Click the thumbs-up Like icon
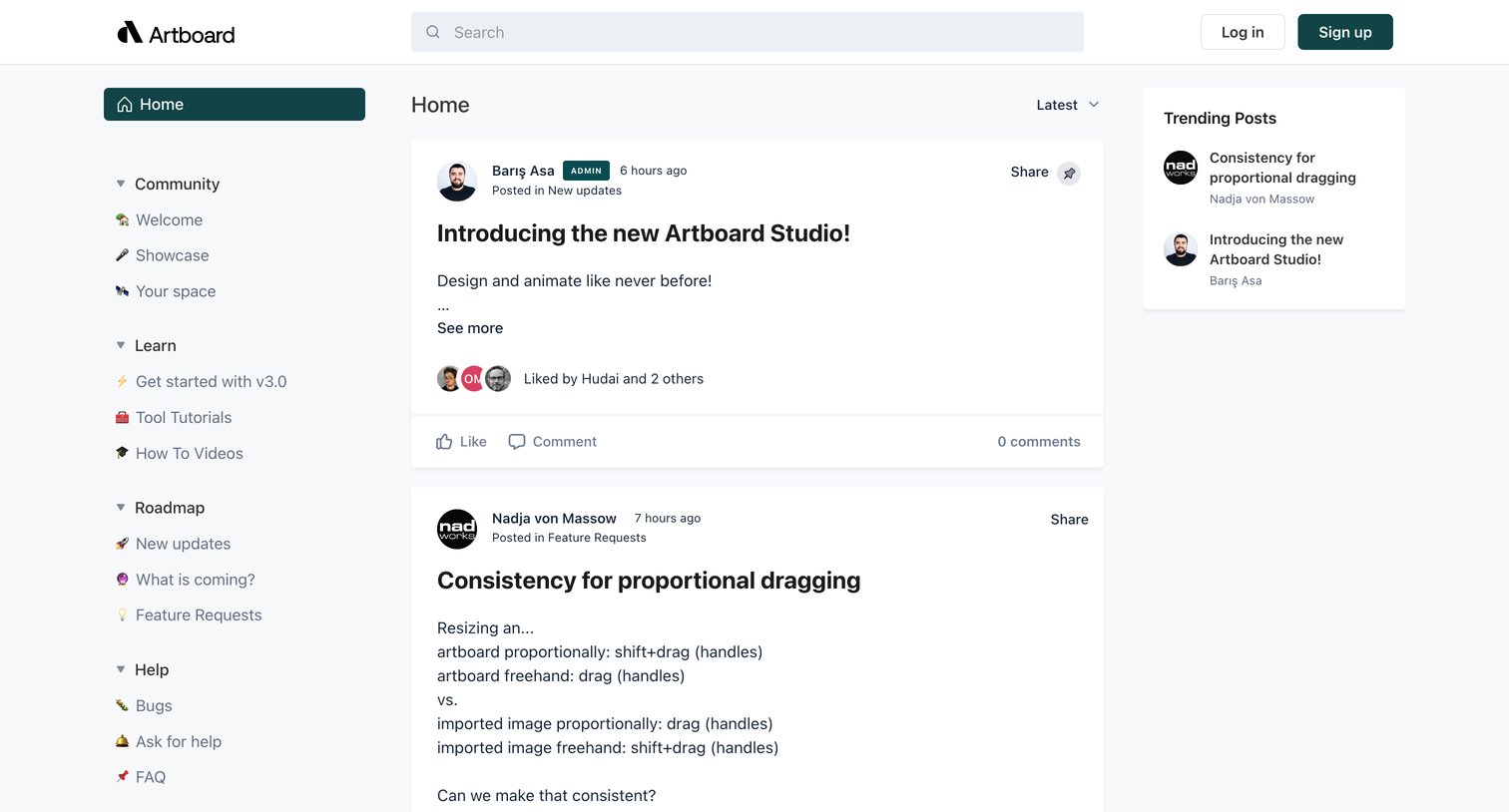The image size is (1509, 812). click(444, 441)
